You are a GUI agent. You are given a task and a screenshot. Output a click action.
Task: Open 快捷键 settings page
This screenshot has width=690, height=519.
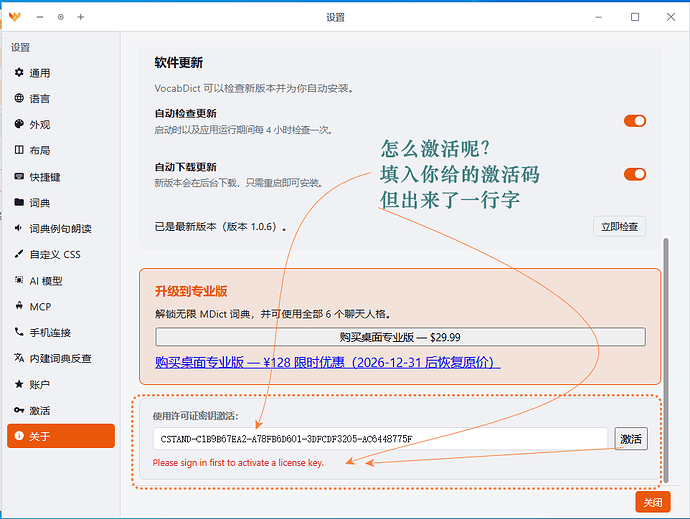pos(61,177)
